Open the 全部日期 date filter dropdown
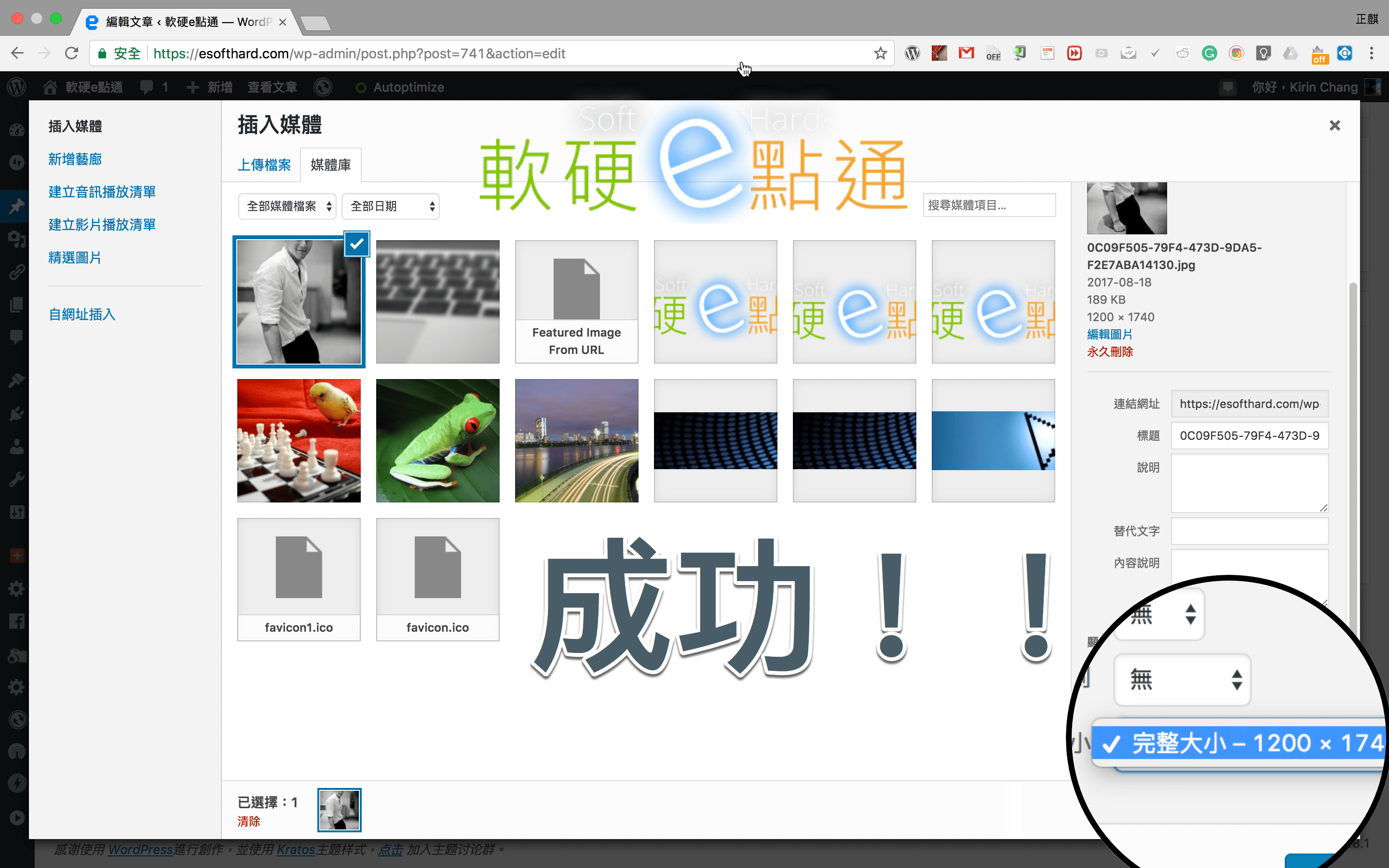Screen dimensions: 1389x868 click(x=390, y=206)
